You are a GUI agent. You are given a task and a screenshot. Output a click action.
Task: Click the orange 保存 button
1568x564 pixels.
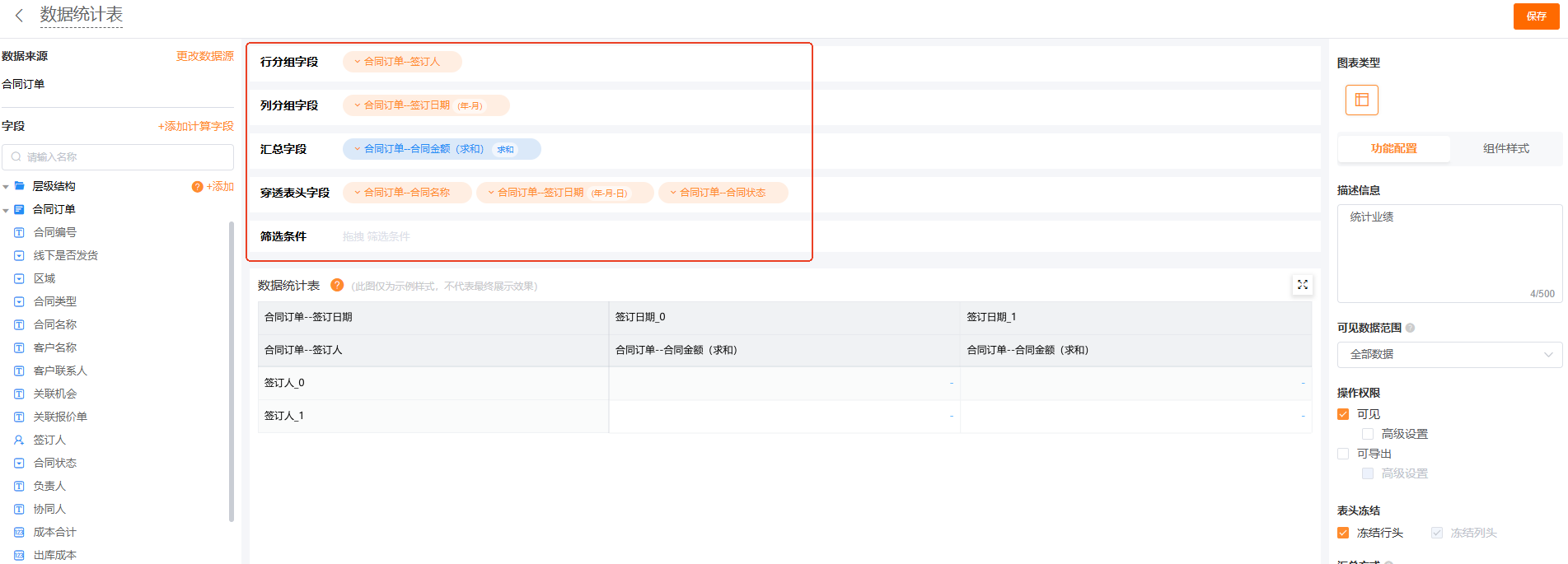tap(1536, 16)
